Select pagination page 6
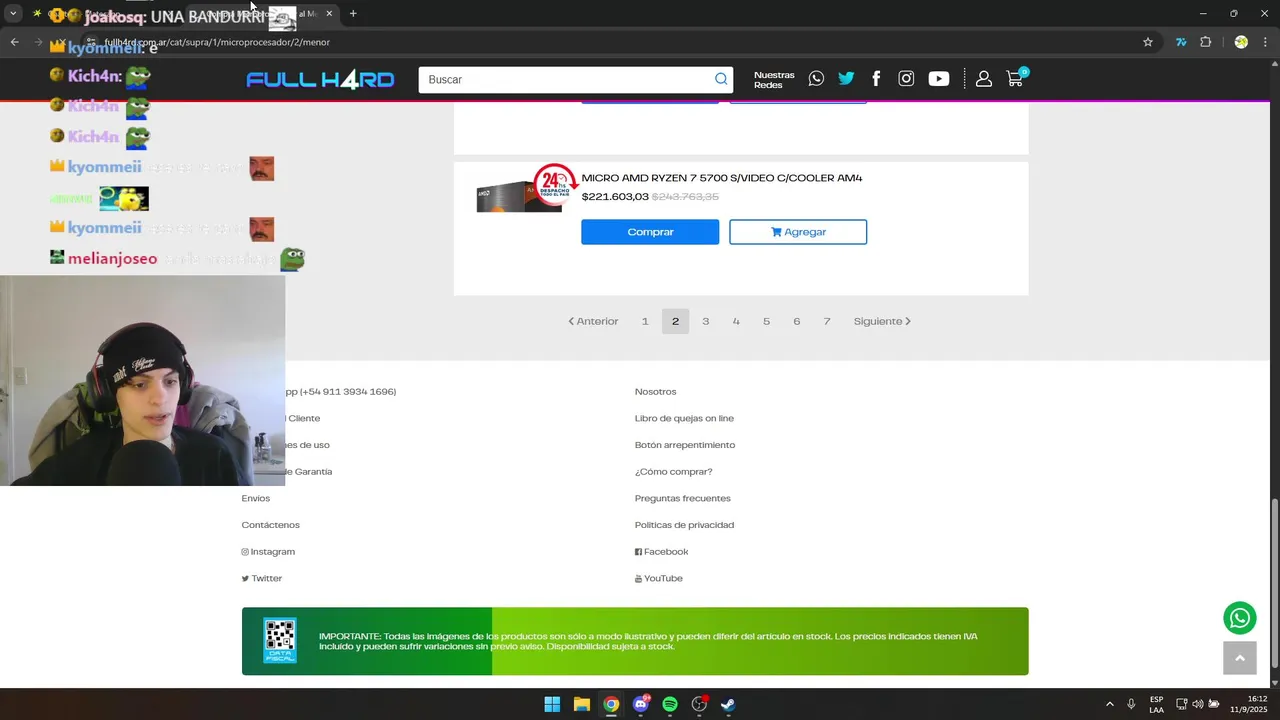This screenshot has width=1280, height=720. click(x=796, y=321)
